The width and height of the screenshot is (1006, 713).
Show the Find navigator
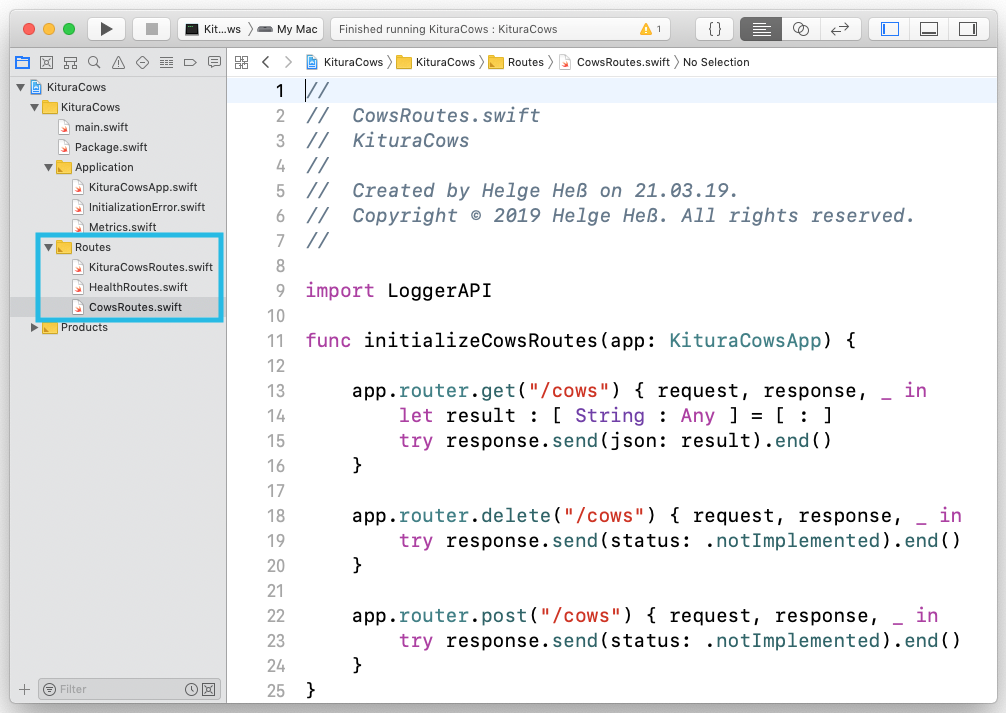(x=94, y=62)
